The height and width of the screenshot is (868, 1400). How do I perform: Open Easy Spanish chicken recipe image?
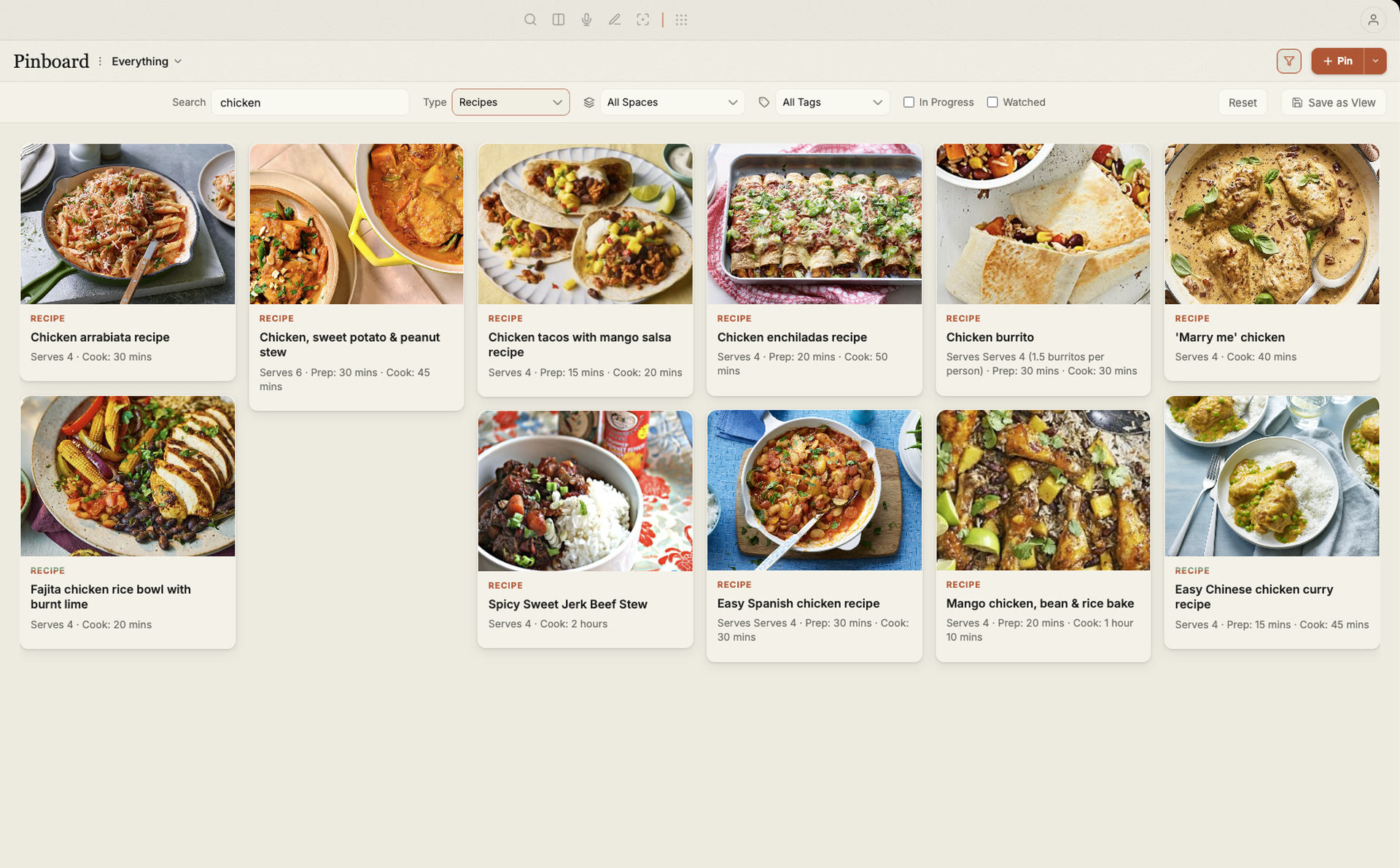(814, 490)
